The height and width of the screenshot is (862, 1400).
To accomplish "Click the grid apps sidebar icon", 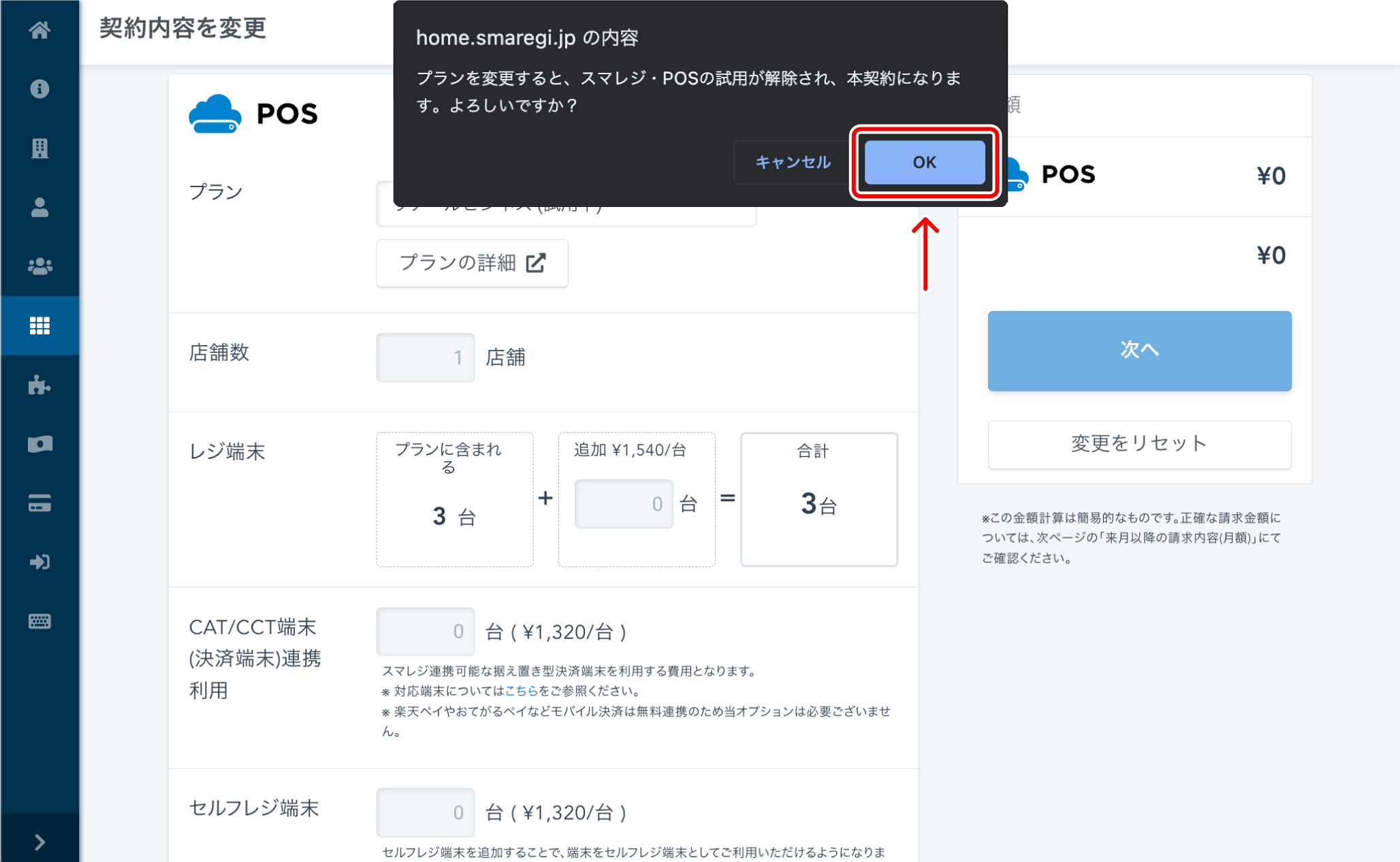I will coord(39,325).
